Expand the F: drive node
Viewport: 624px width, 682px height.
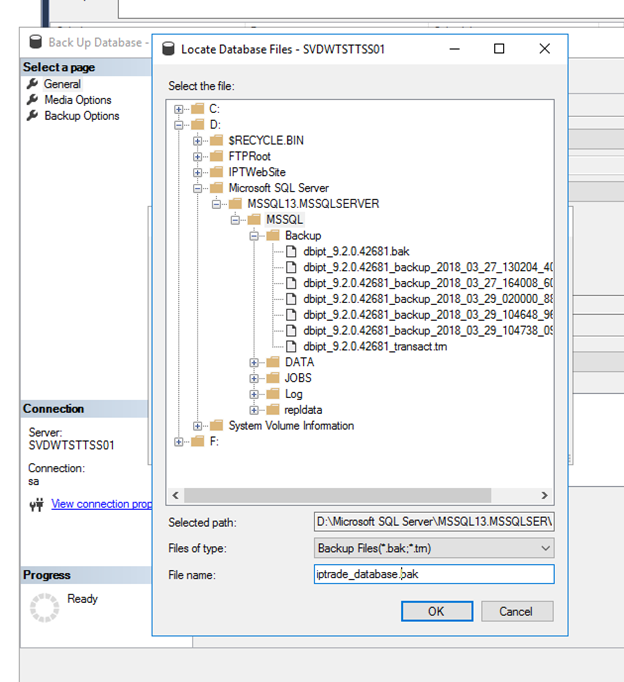click(x=178, y=442)
